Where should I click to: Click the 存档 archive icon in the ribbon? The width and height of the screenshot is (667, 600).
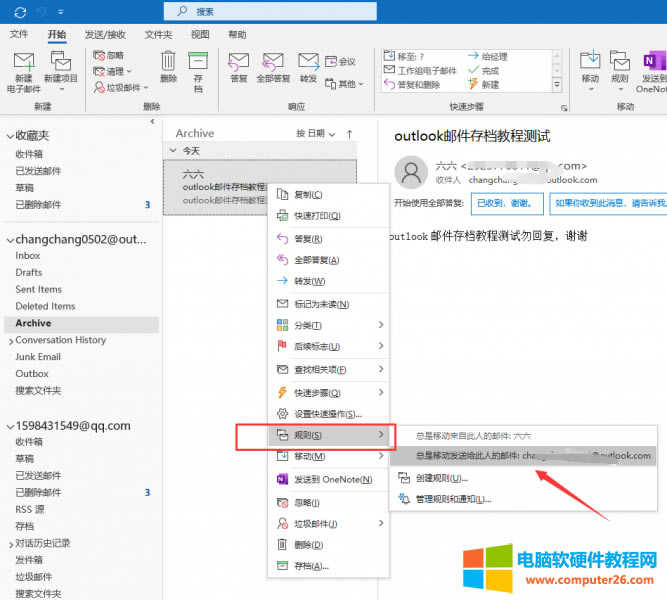pos(198,63)
